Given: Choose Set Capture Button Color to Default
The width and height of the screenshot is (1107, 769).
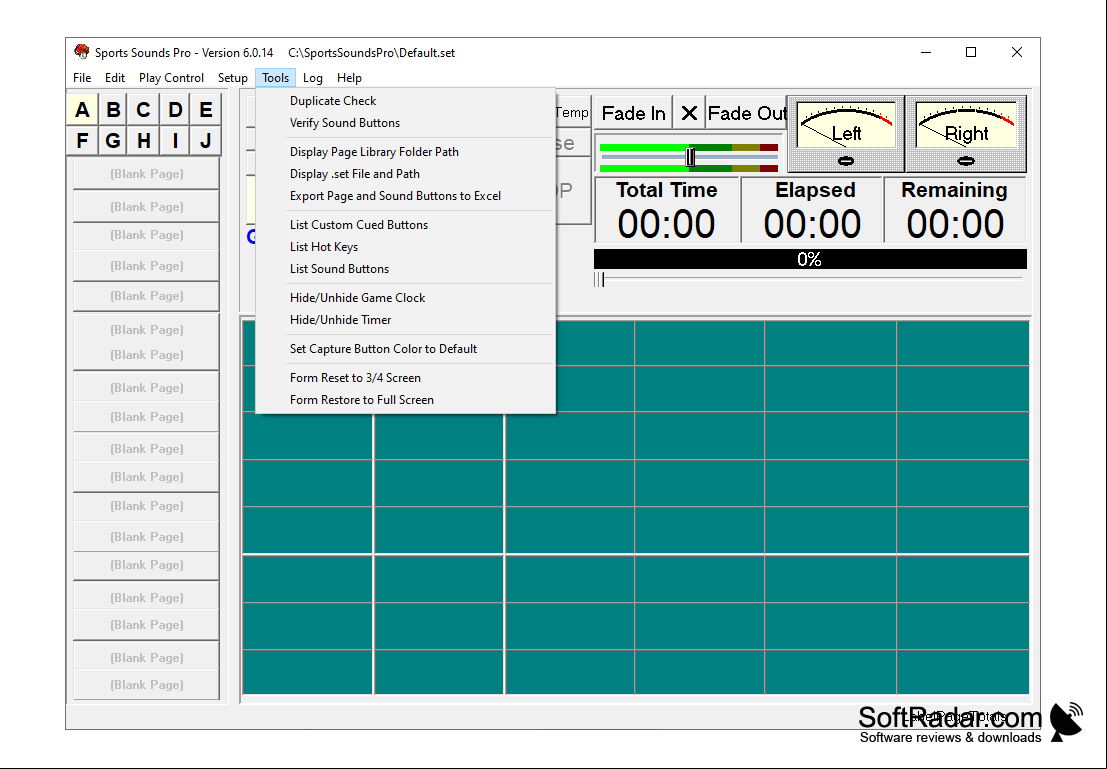Looking at the screenshot, I should pos(405,349).
